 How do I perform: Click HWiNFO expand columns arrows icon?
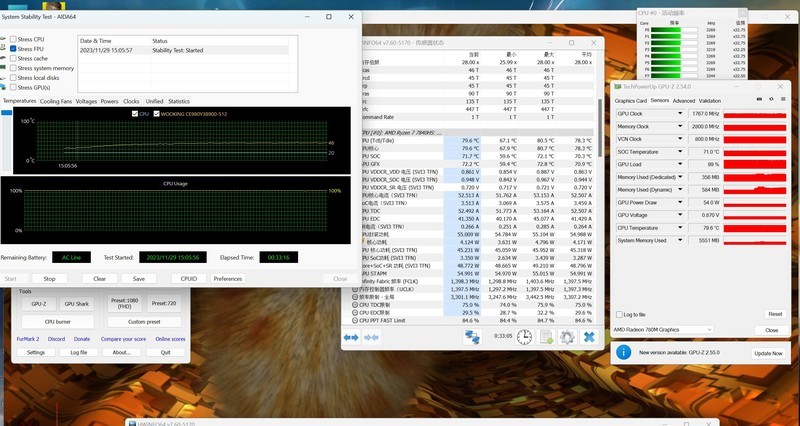(x=351, y=338)
